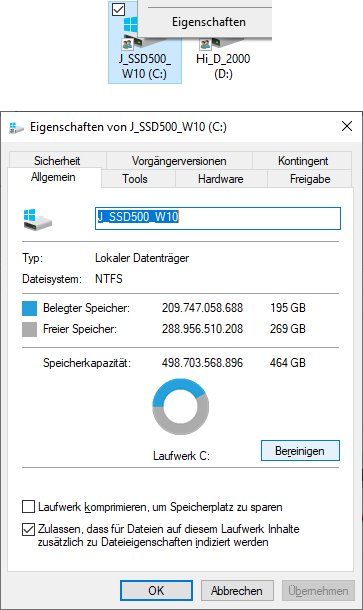The width and height of the screenshot is (363, 610).
Task: Click the drive name field J_SSD500_W10
Action: point(218,218)
